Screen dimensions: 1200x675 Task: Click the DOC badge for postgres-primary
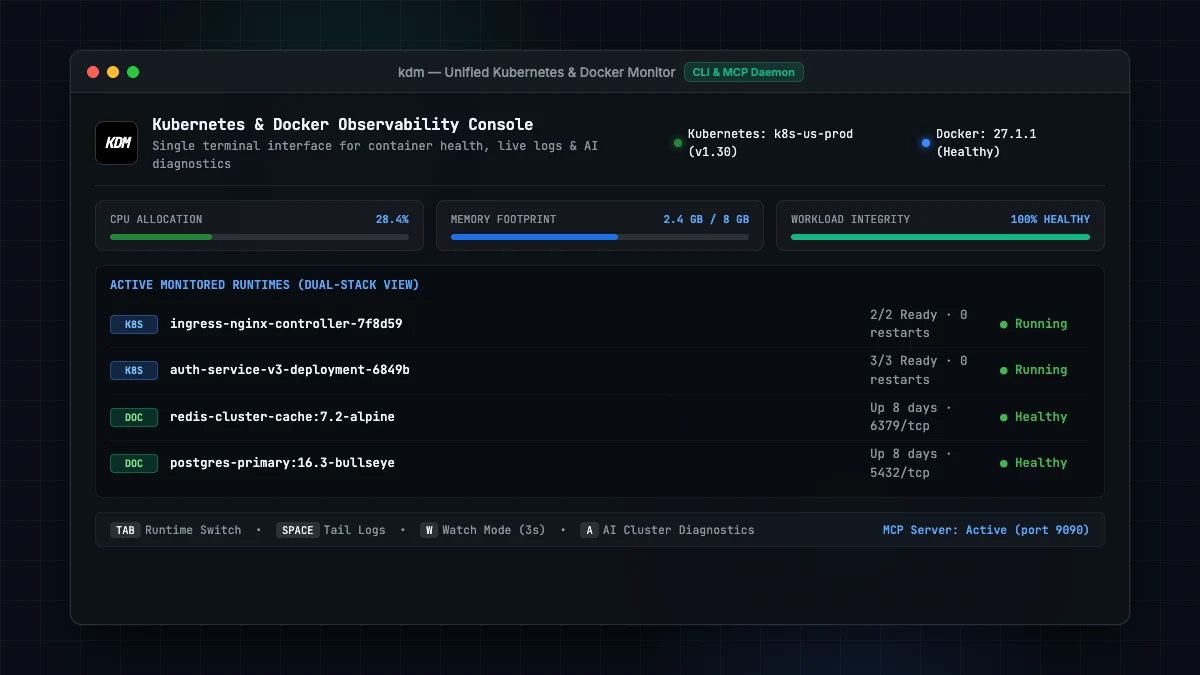click(134, 463)
